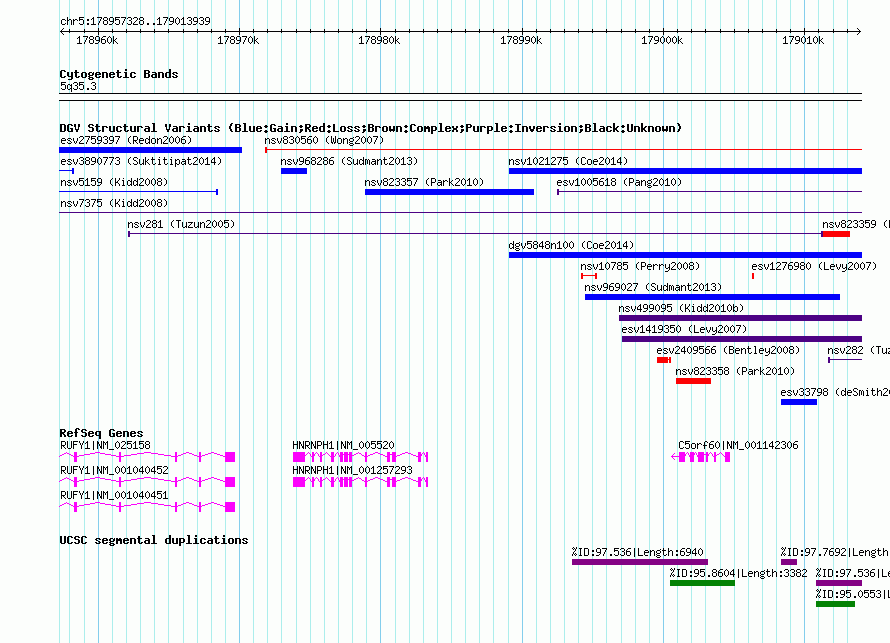Viewport: 890px width, 643px height.
Task: Click the 178990k ruler position label
Action: point(521,40)
